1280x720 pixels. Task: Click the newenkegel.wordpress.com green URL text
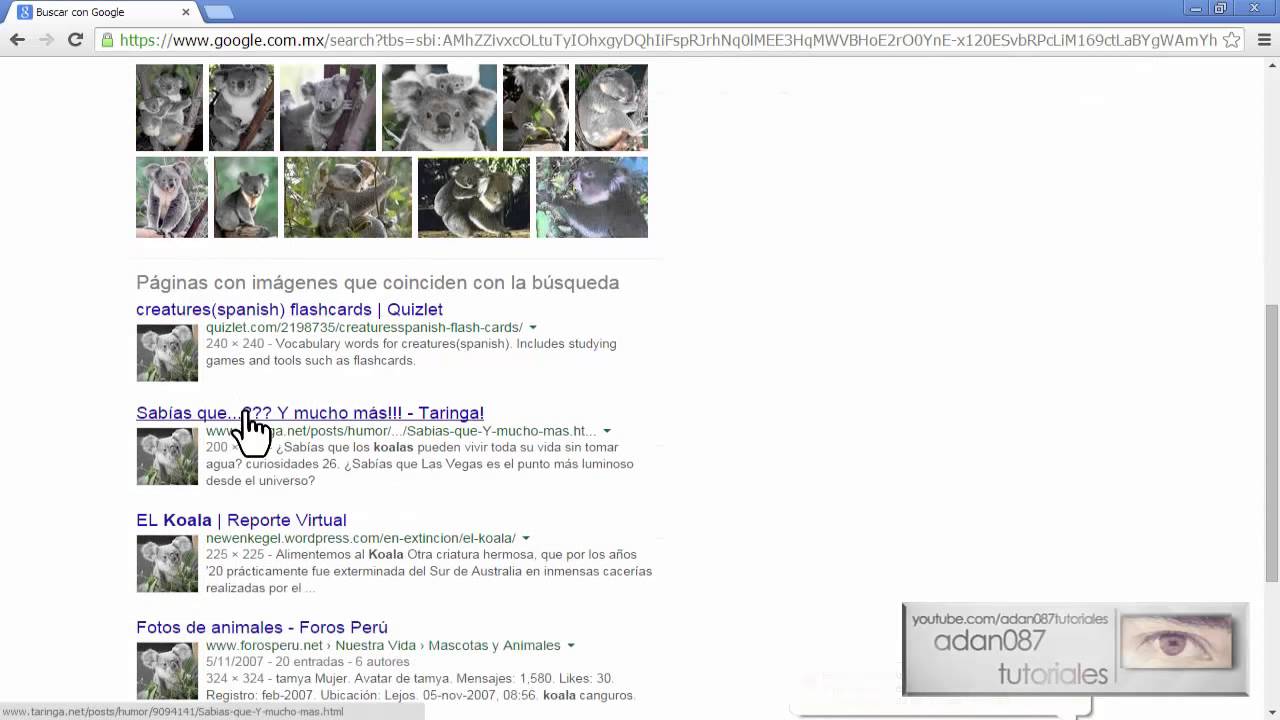click(x=361, y=539)
